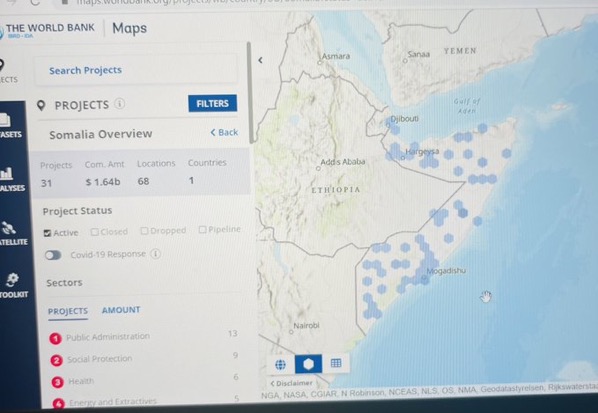The width and height of the screenshot is (598, 413).
Task: Open the Toolkit gear icon
Action: coord(12,280)
